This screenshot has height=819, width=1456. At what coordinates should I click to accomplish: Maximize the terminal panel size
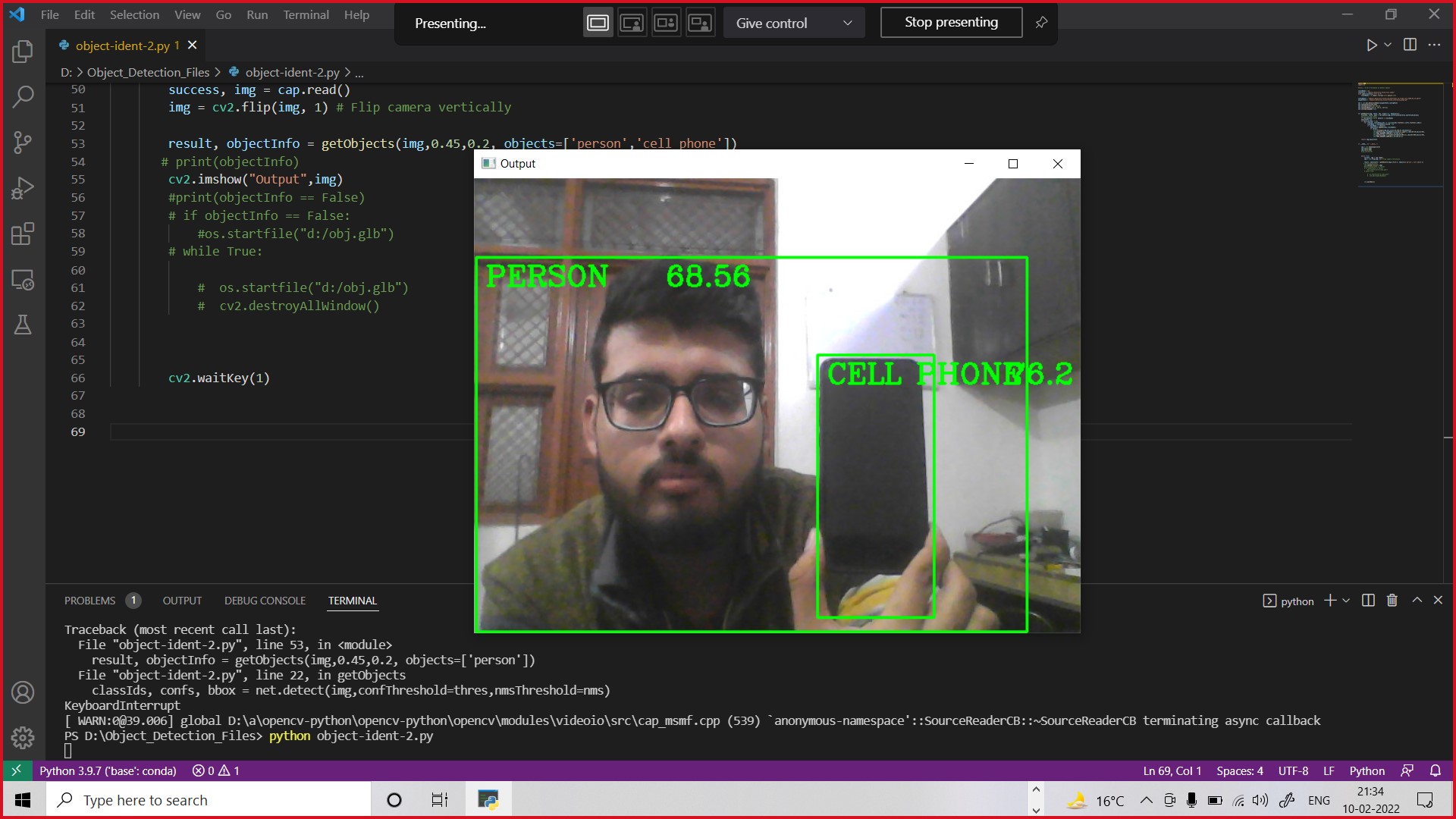click(1417, 600)
